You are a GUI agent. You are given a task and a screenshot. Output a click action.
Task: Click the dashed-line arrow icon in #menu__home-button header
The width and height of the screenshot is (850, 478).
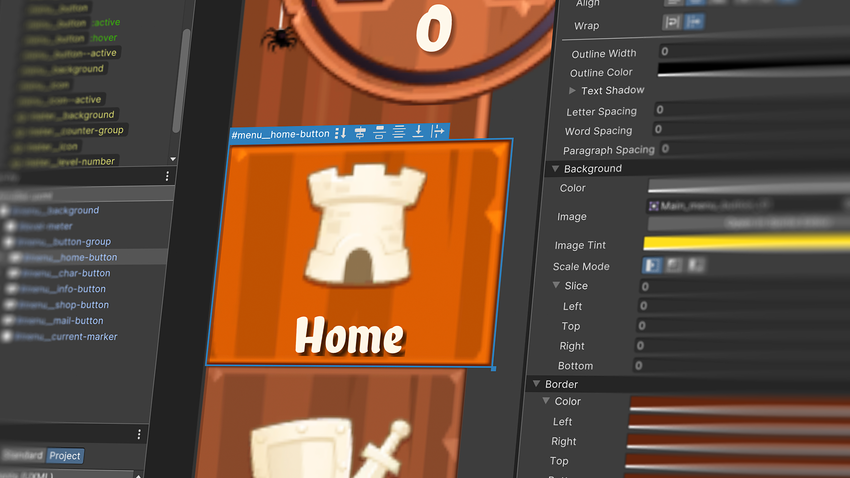(437, 131)
